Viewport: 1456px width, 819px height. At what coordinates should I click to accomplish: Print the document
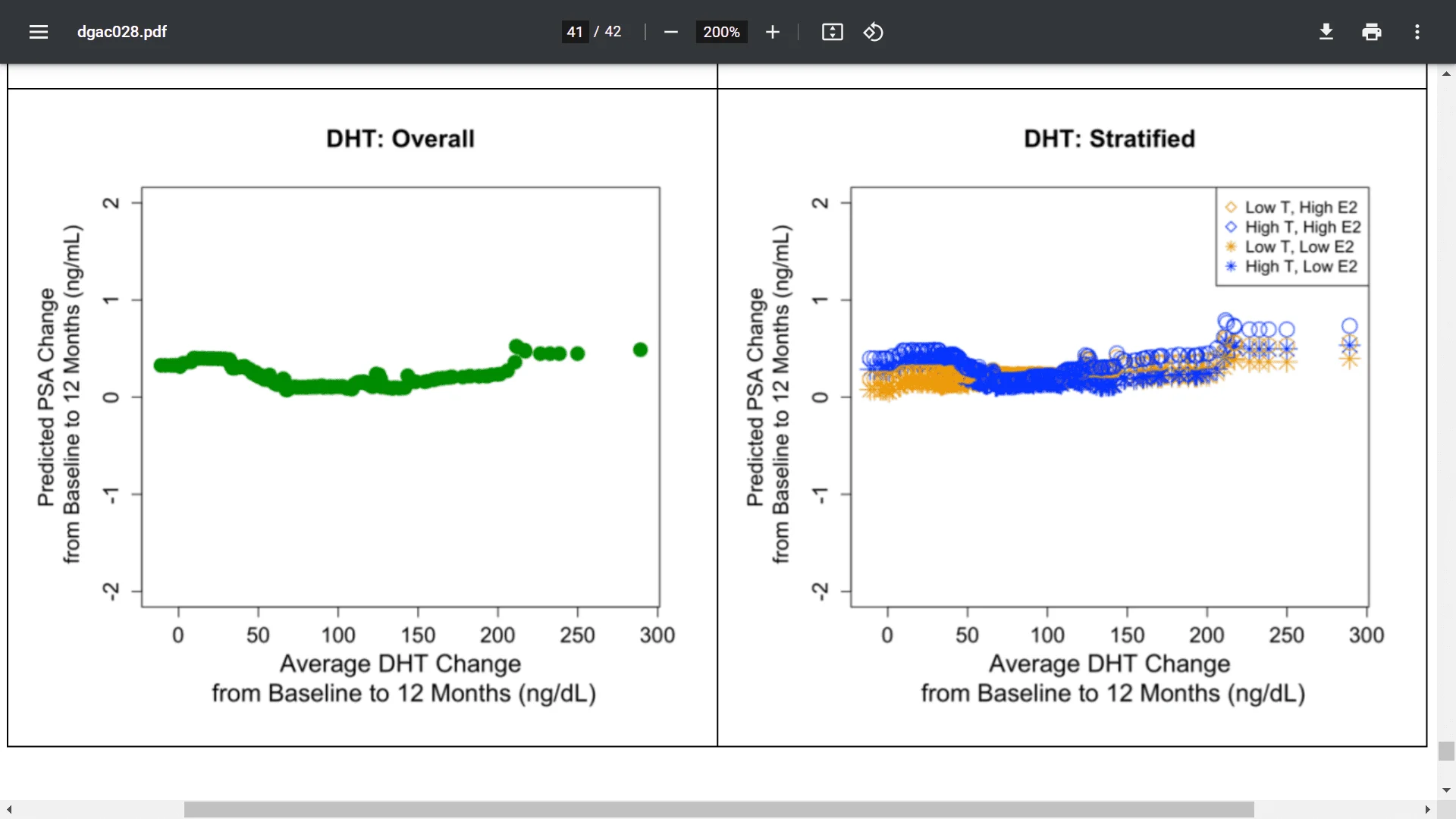click(1371, 32)
